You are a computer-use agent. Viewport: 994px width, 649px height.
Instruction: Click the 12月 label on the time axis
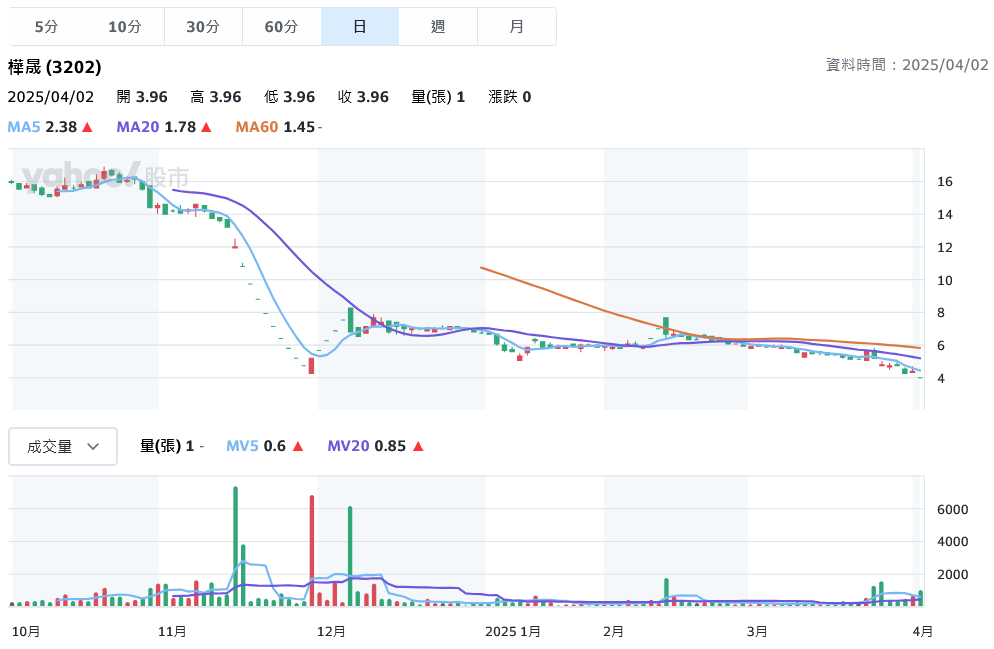pos(331,631)
